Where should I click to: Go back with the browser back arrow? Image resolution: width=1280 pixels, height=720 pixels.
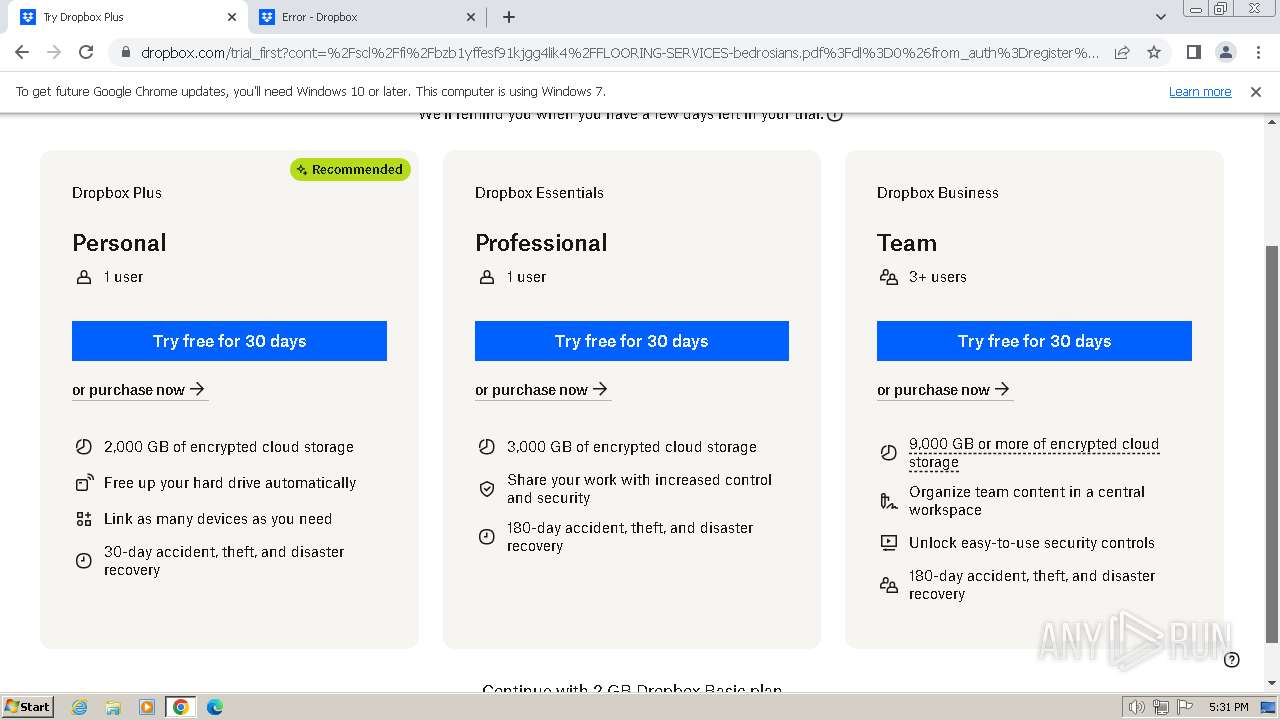[22, 52]
